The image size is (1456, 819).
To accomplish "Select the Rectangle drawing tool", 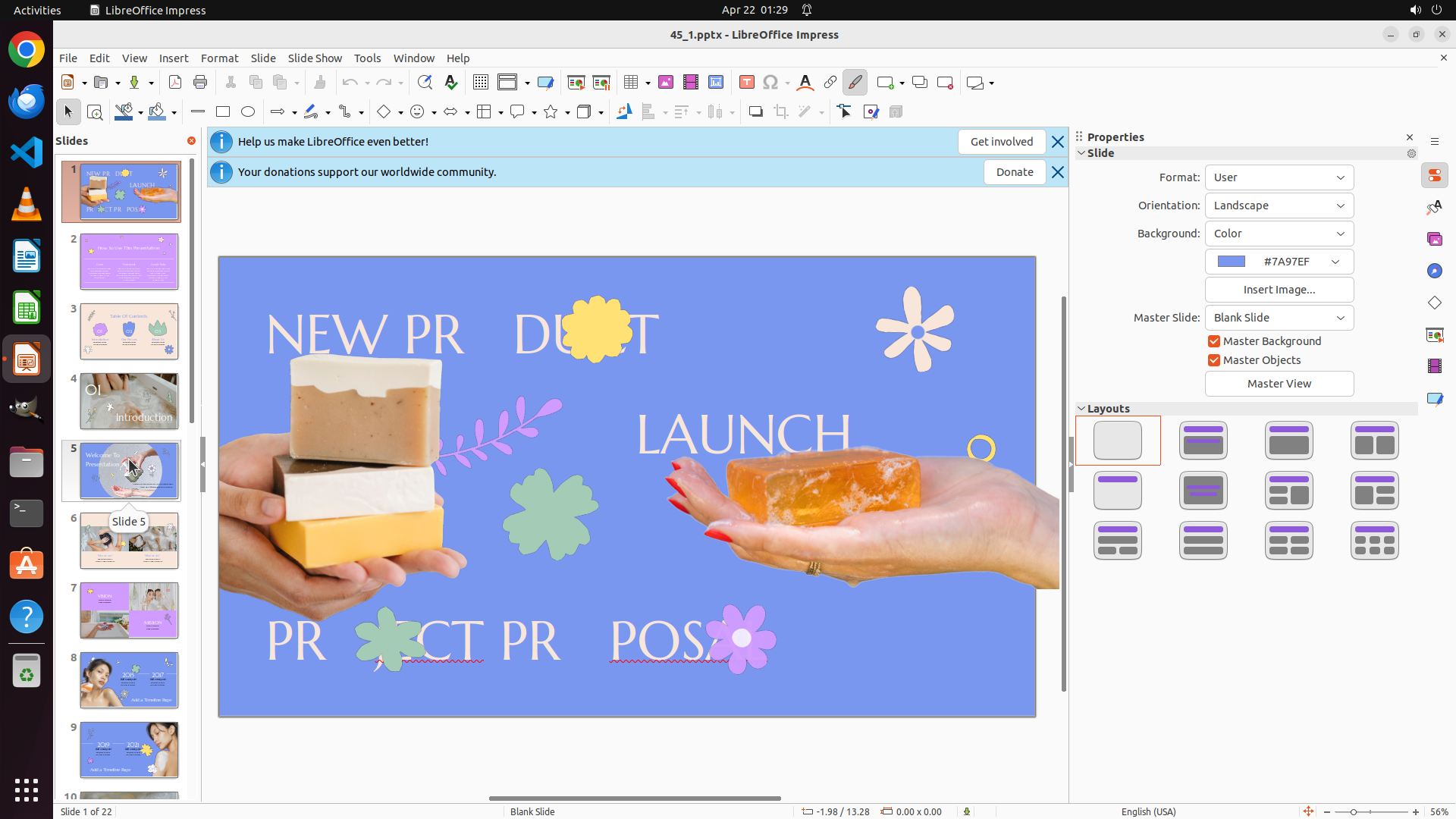I will (x=223, y=112).
